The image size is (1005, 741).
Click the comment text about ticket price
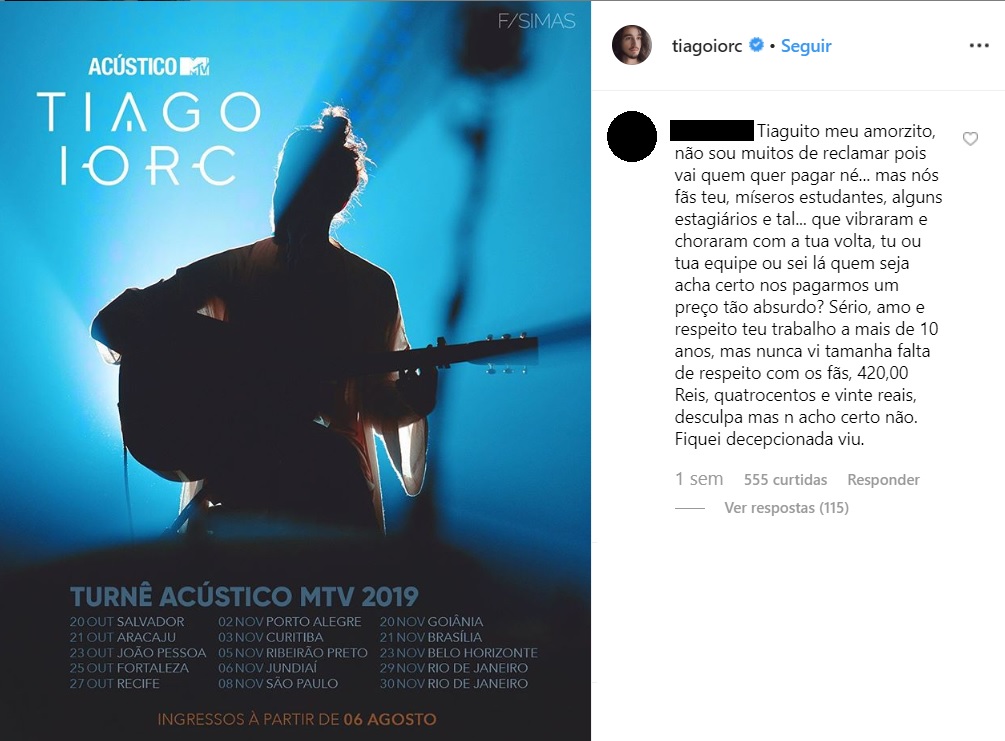[808, 285]
